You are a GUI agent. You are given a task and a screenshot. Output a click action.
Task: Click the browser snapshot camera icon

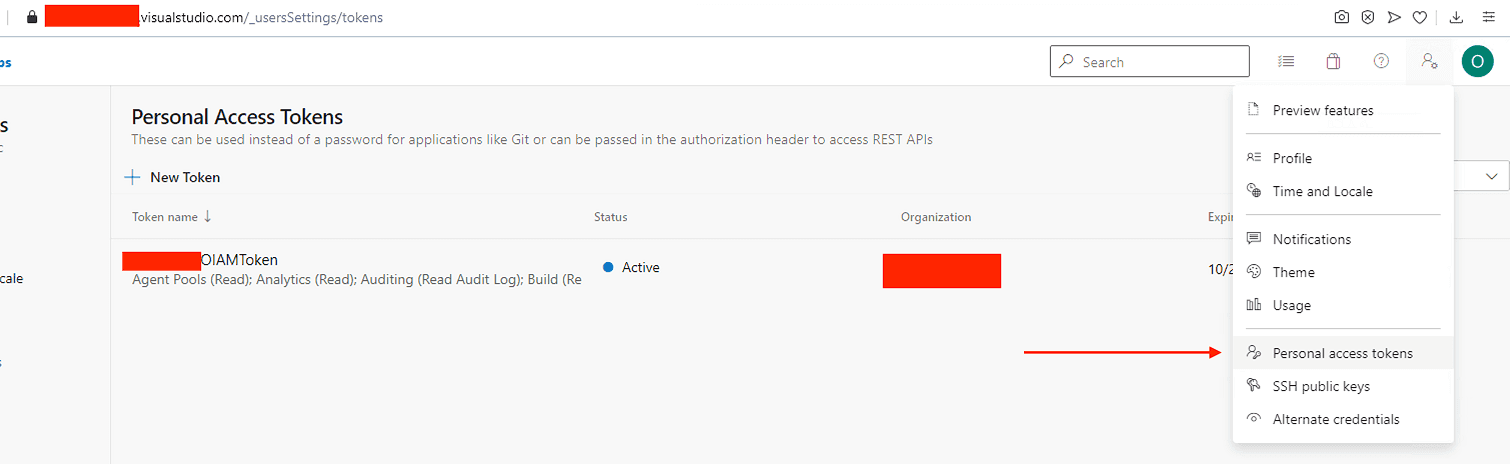[x=1342, y=17]
